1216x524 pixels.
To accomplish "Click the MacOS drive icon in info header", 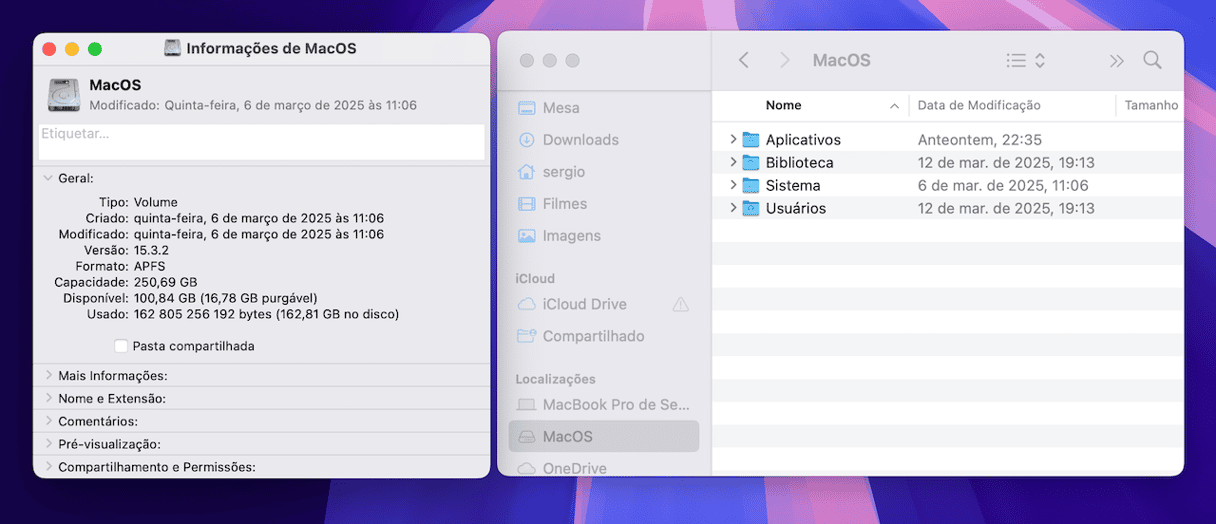I will click(63, 94).
